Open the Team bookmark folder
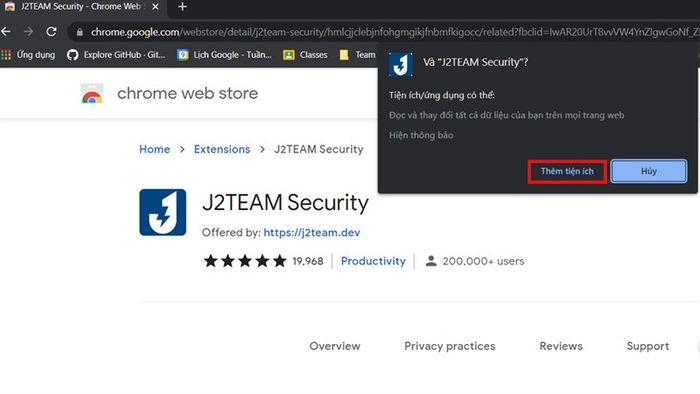This screenshot has height=394, width=700. click(358, 55)
